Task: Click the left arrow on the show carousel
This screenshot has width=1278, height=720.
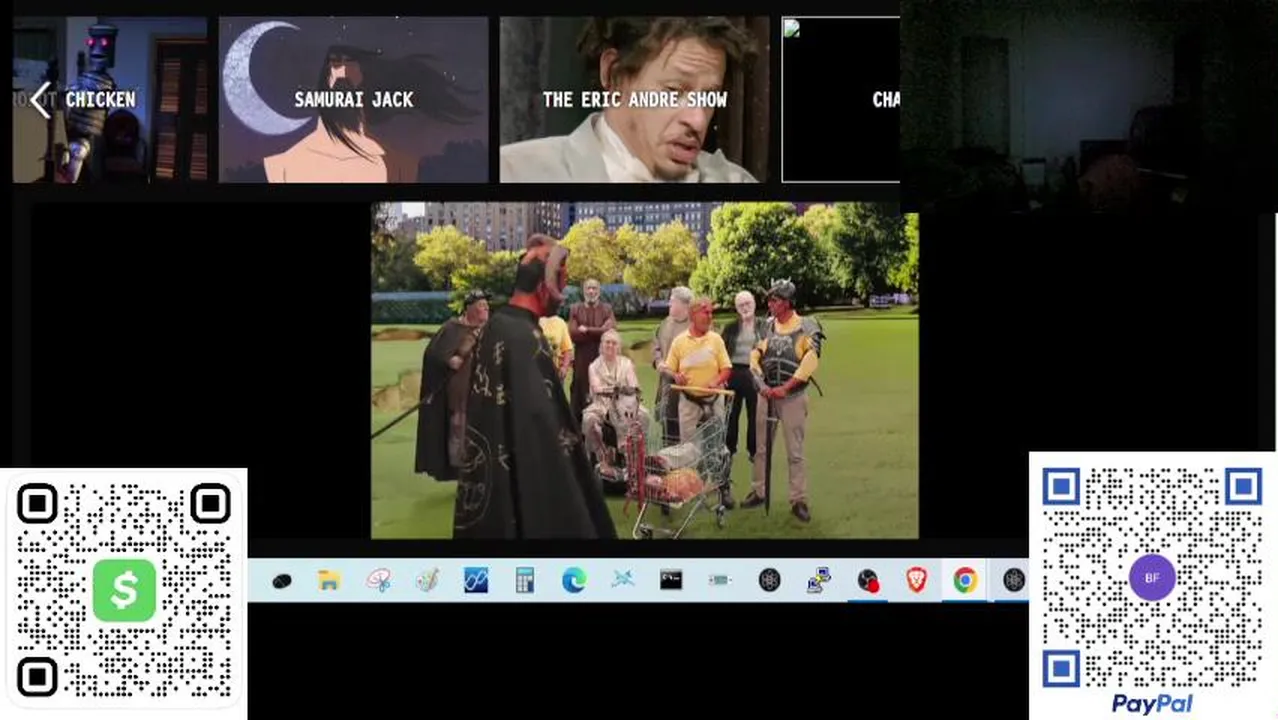Action: point(40,100)
